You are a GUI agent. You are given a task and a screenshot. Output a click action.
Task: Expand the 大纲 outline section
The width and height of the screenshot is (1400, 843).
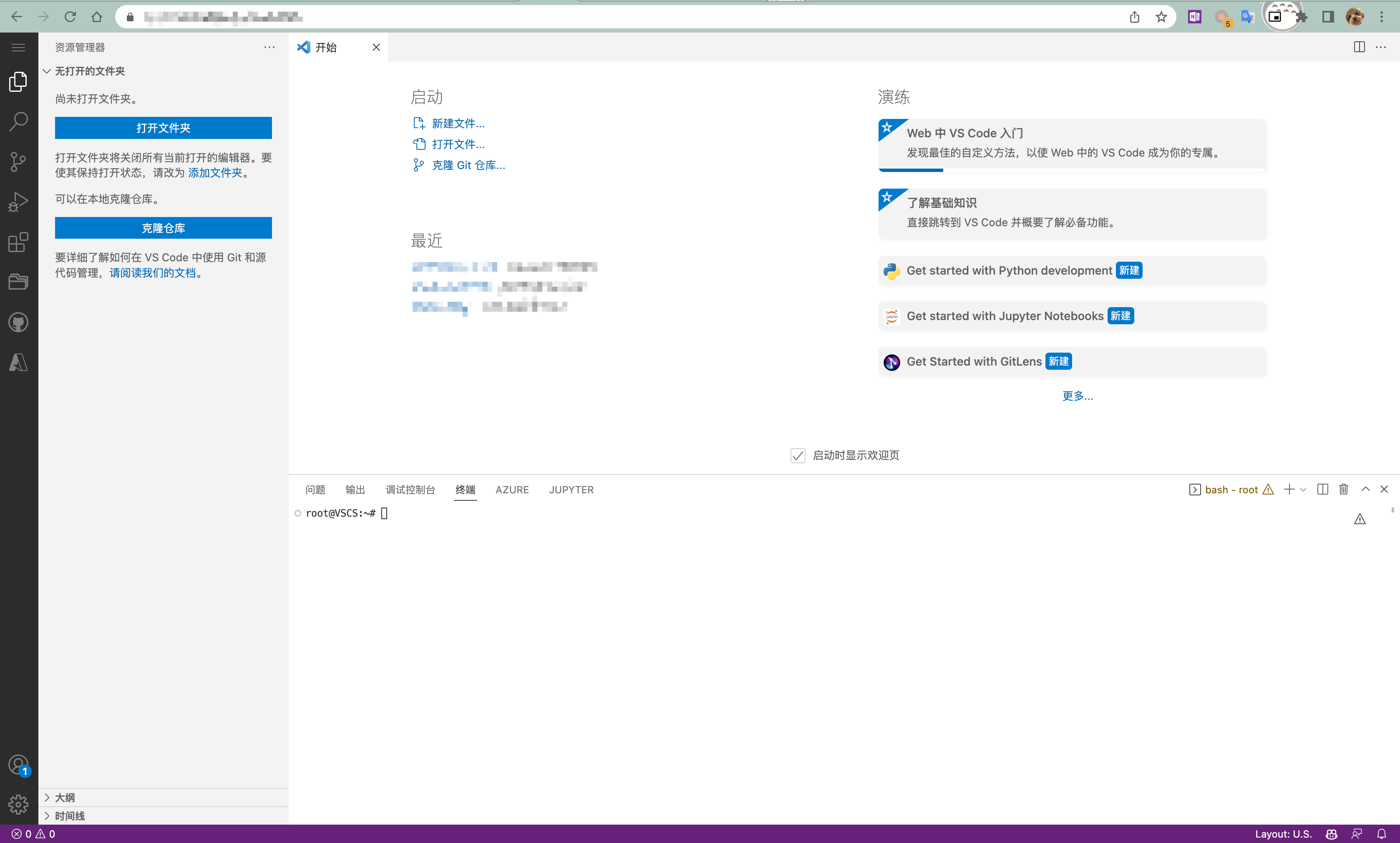click(x=64, y=797)
